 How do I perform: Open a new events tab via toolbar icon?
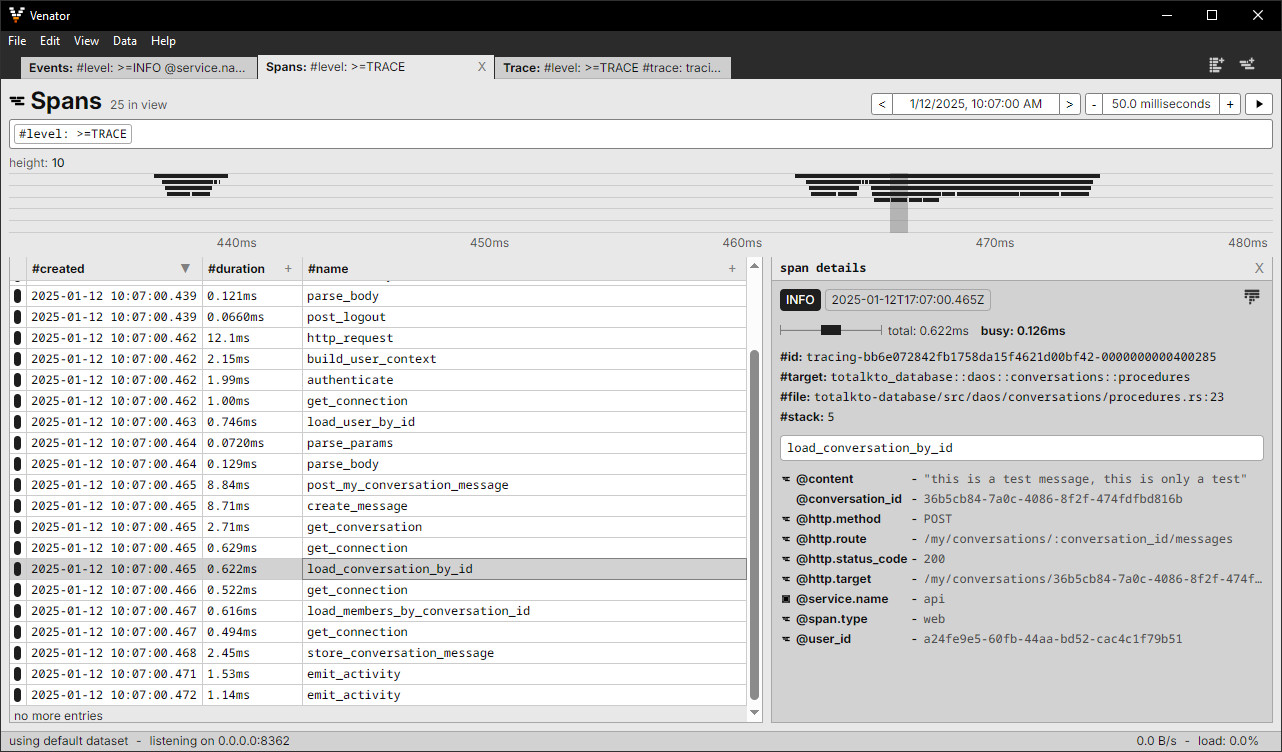1216,64
